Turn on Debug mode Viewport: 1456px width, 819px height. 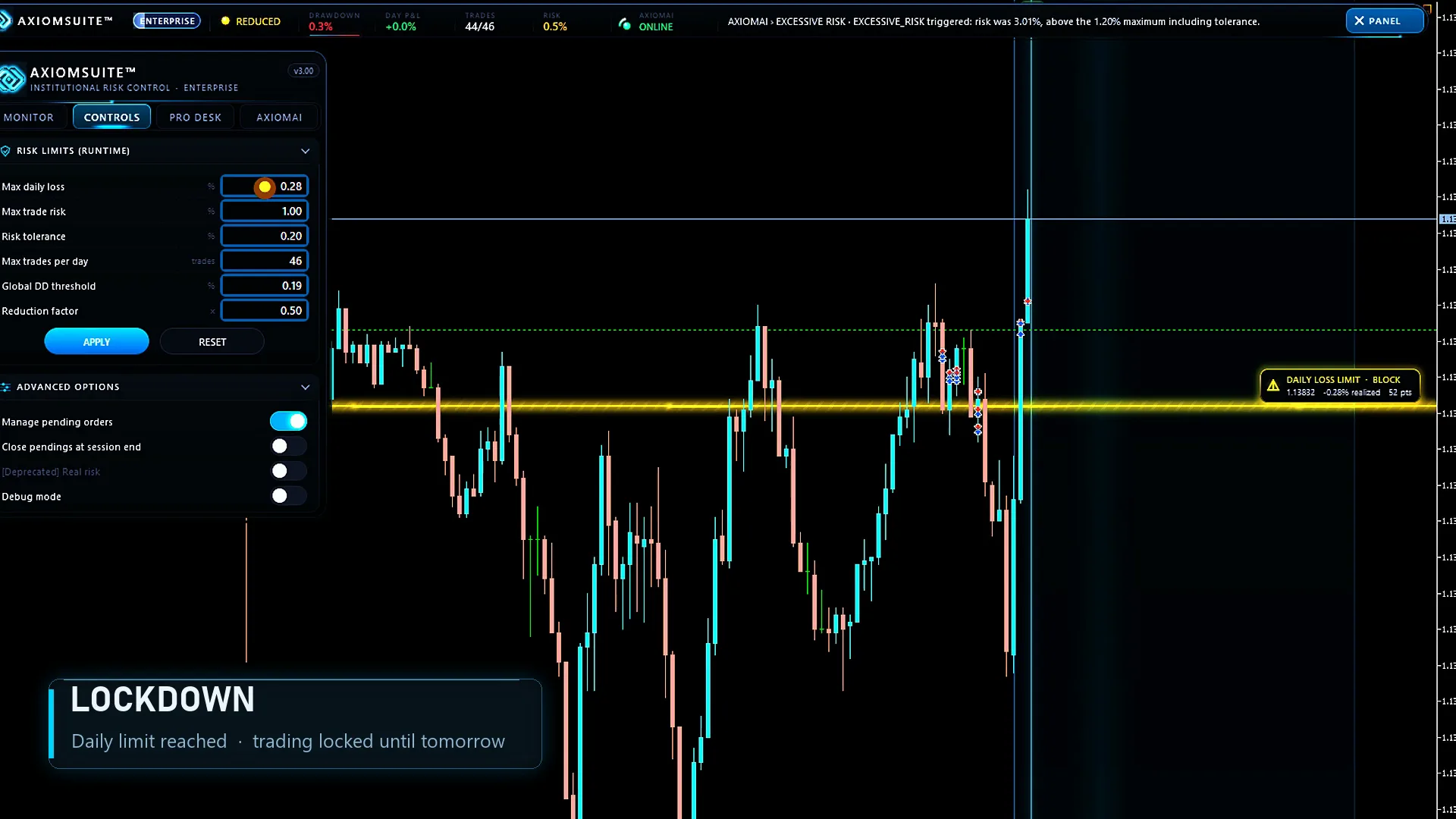288,496
